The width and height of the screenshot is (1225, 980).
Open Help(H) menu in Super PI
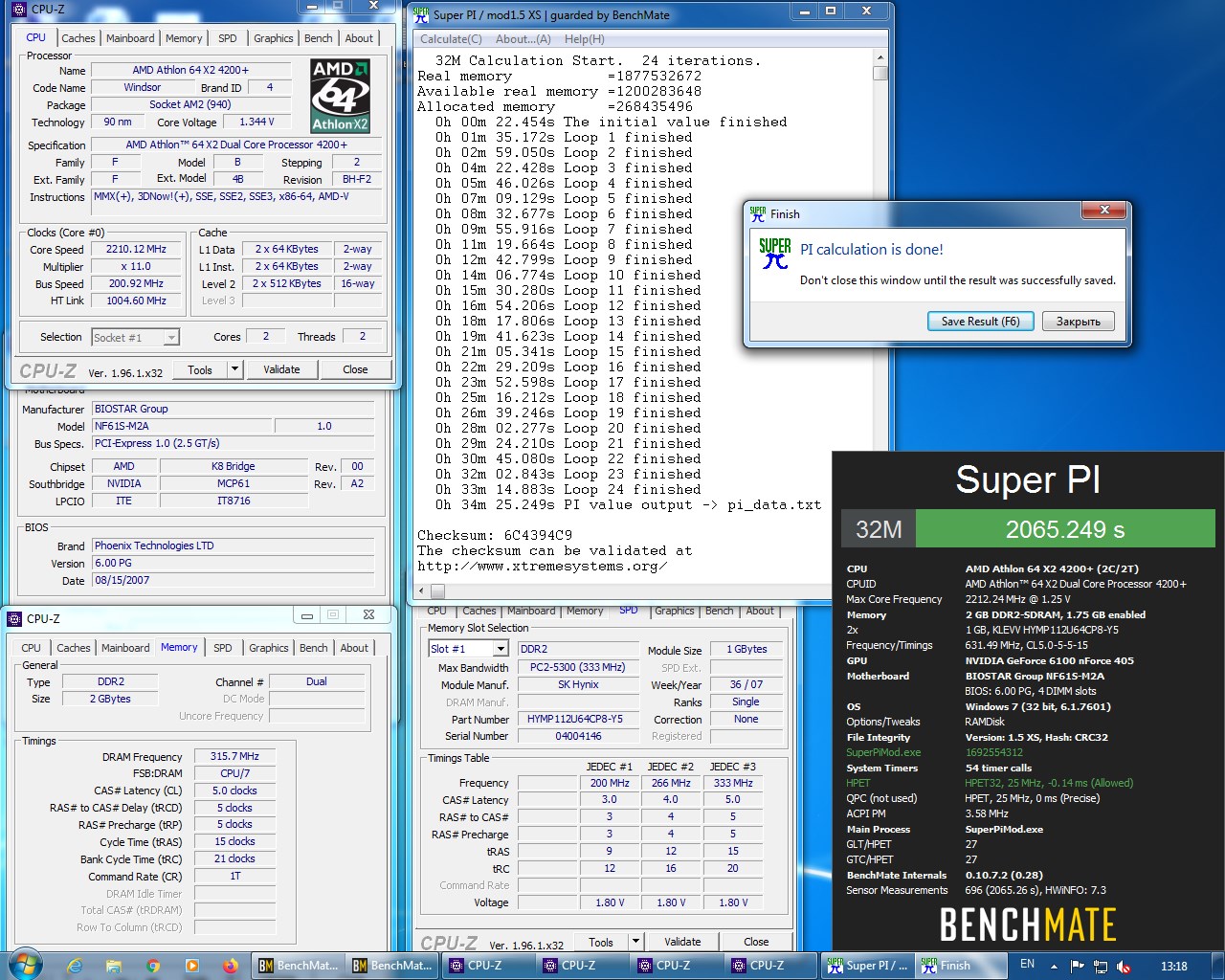(x=584, y=39)
